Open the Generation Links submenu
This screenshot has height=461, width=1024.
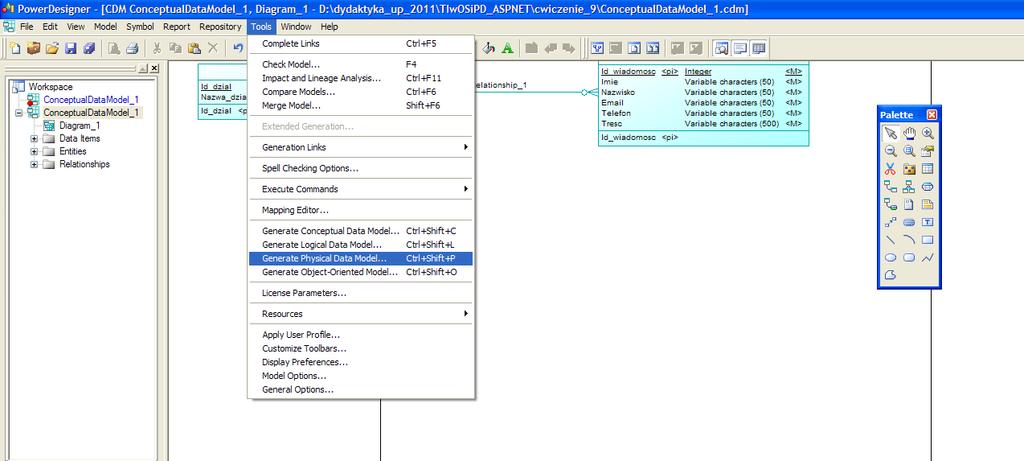361,147
